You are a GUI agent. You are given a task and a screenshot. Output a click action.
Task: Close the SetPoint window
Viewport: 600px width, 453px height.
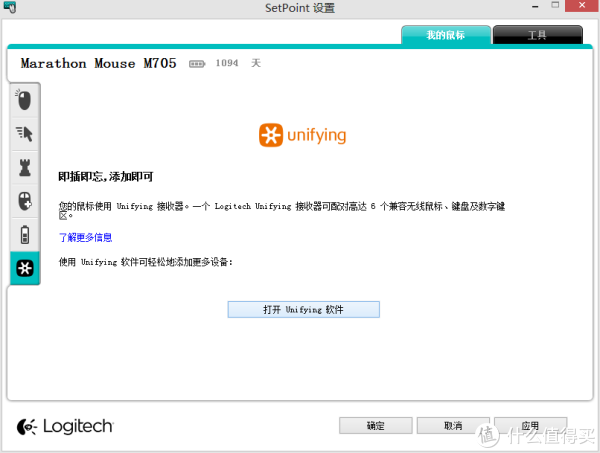[582, 5]
